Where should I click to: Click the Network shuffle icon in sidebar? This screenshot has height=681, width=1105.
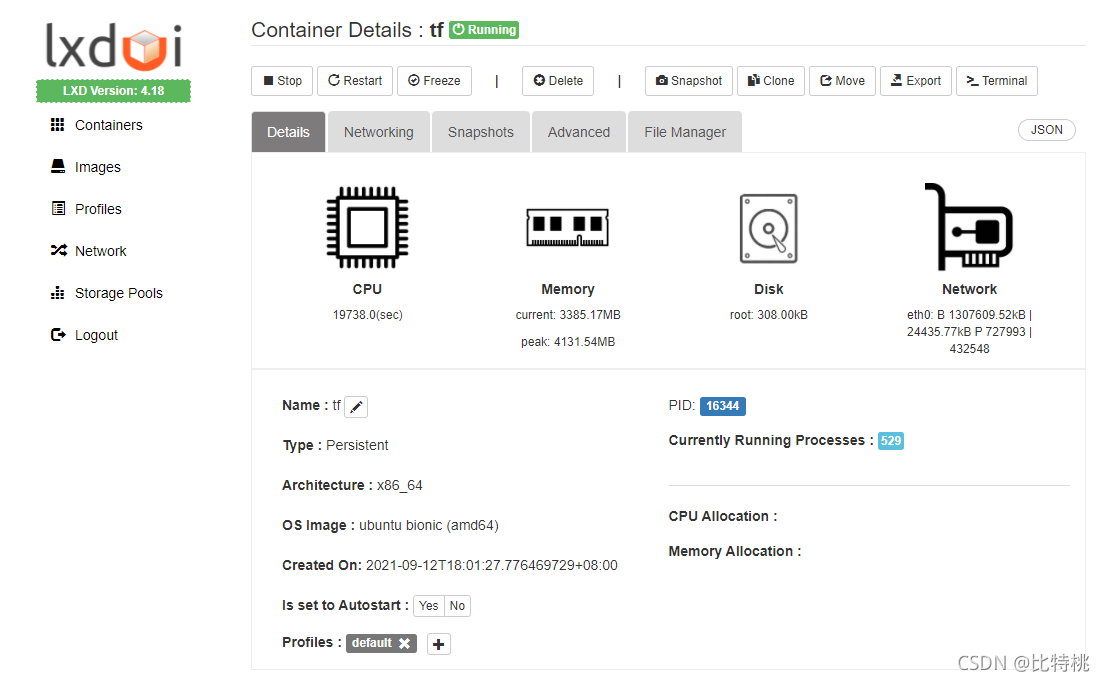point(58,250)
